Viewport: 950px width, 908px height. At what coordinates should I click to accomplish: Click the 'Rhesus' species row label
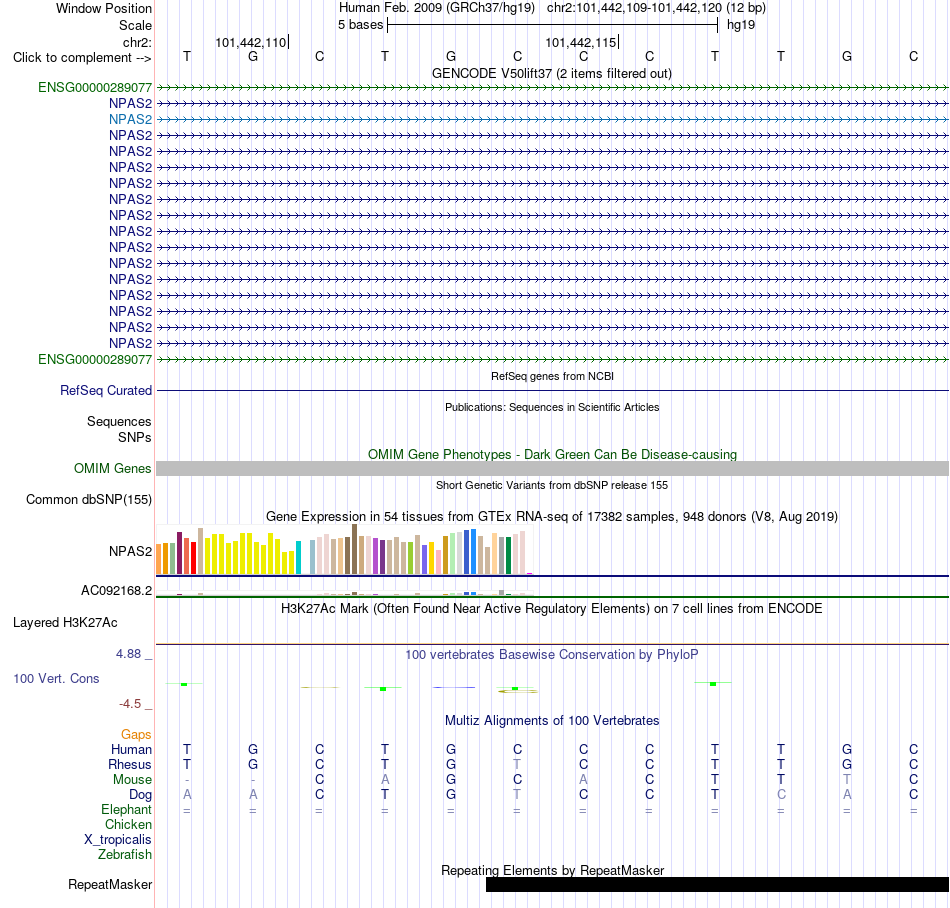pyautogui.click(x=130, y=765)
